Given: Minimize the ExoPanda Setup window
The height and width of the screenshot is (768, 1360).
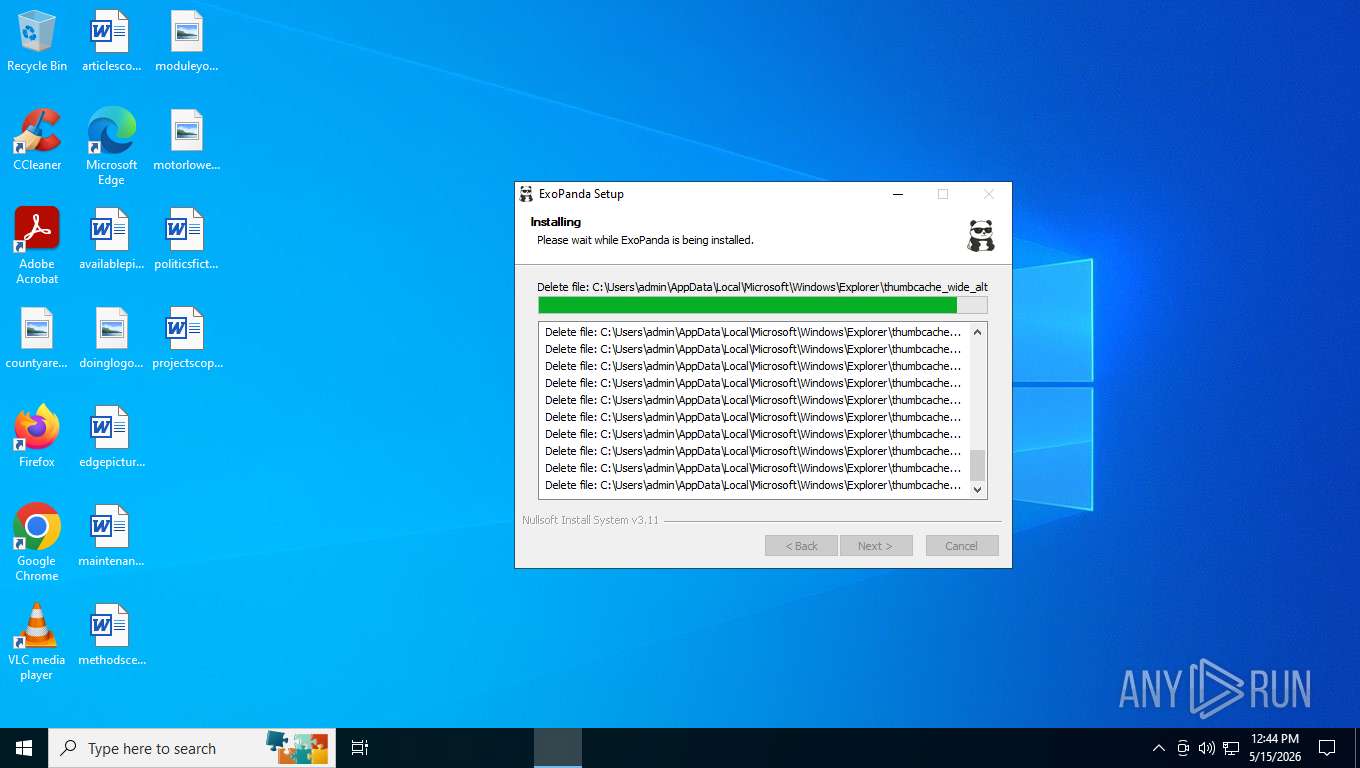Looking at the screenshot, I should [897, 194].
